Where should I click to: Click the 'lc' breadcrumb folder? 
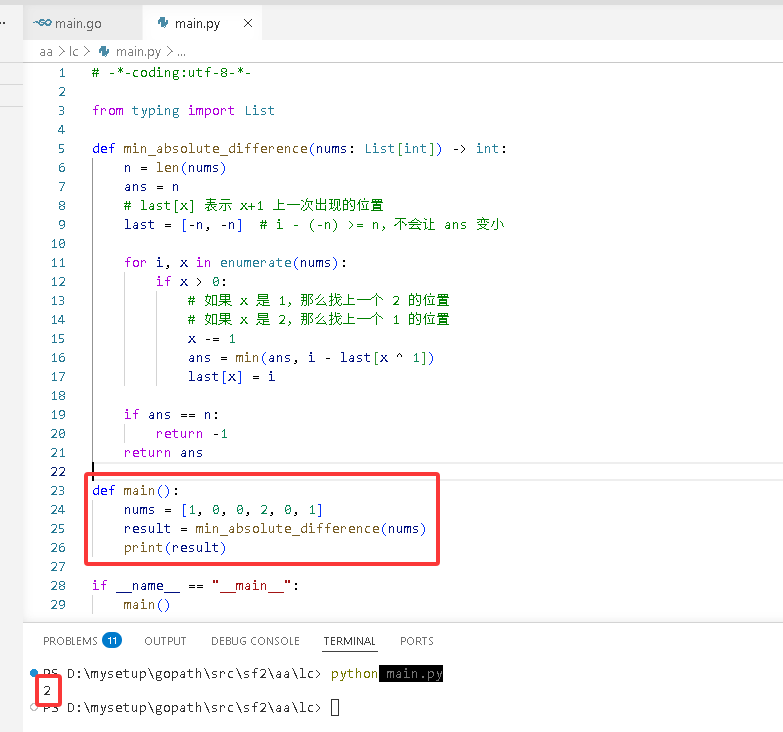[73, 51]
